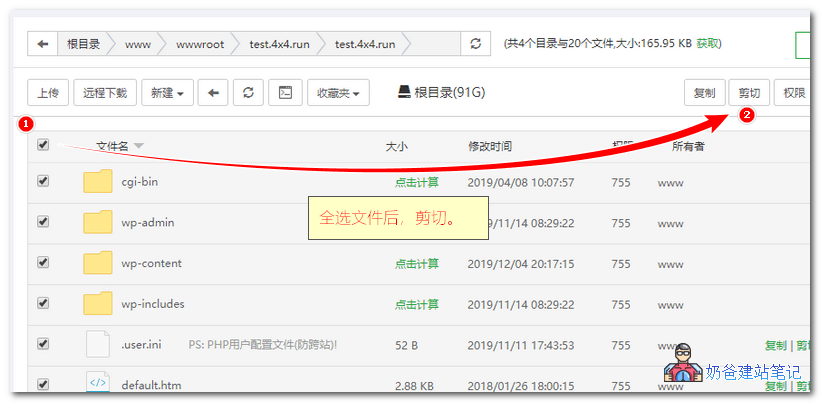Click date 2019/11/11 17:43:53
The image size is (821, 403).
coord(520,345)
